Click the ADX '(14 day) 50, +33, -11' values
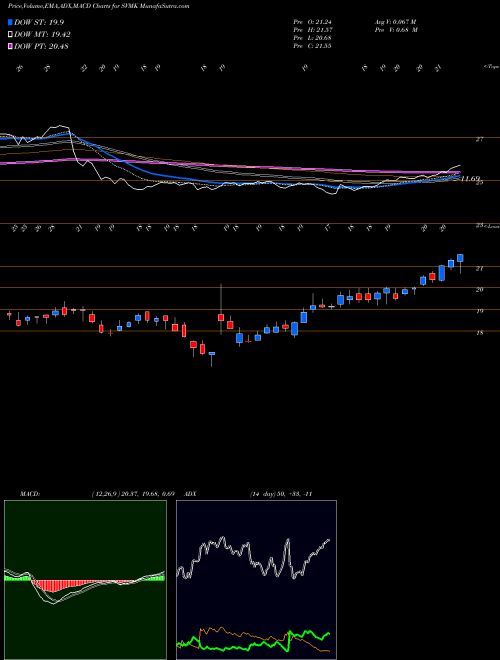This screenshot has height=660, width=500. (281, 494)
